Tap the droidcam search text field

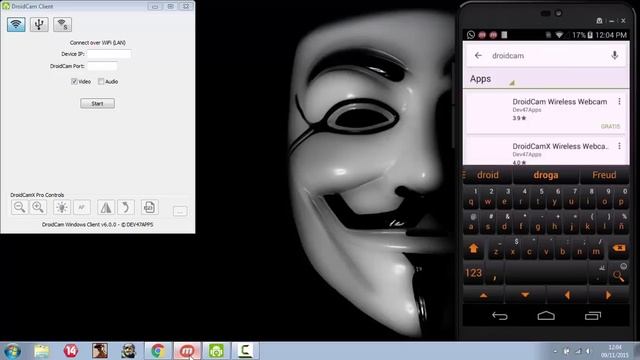coord(547,56)
